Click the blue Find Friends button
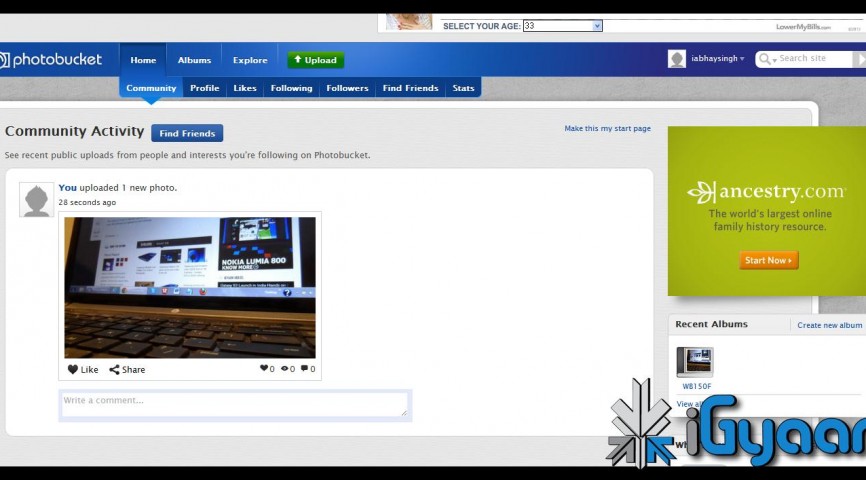Image resolution: width=866 pixels, height=480 pixels. pyautogui.click(x=187, y=133)
